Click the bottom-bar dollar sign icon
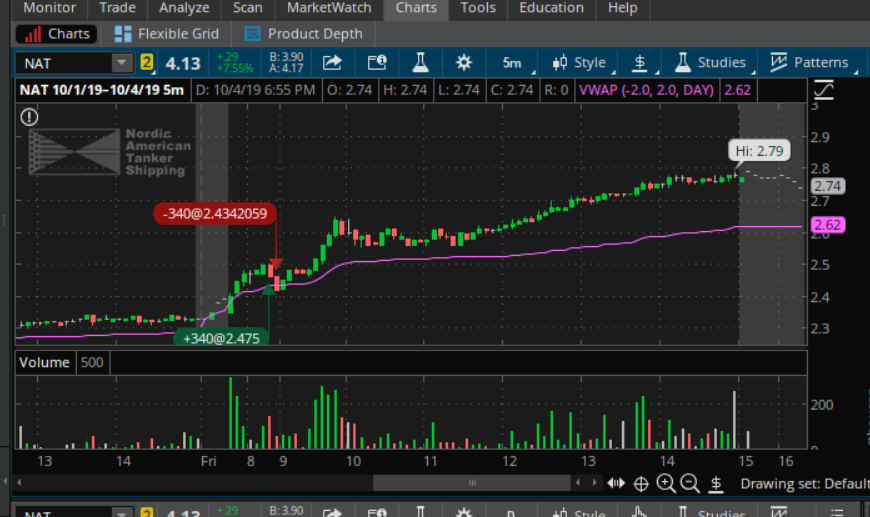The image size is (870, 517). click(x=716, y=484)
